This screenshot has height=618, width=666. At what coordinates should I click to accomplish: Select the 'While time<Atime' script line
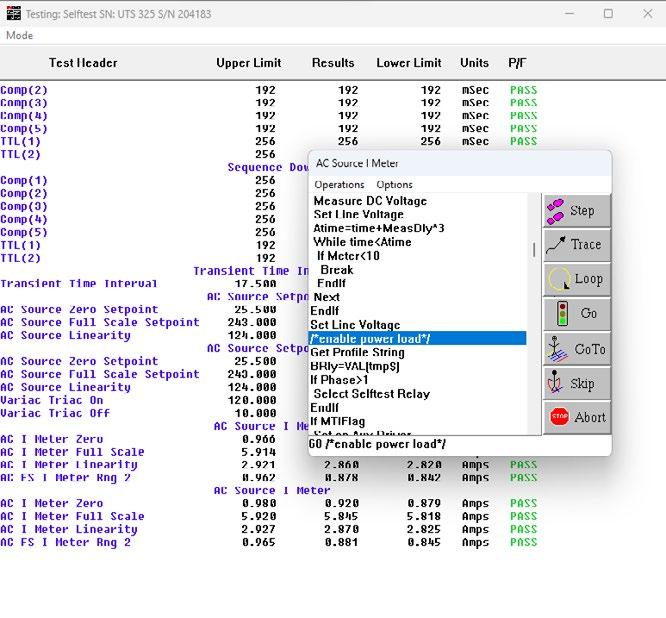362,242
